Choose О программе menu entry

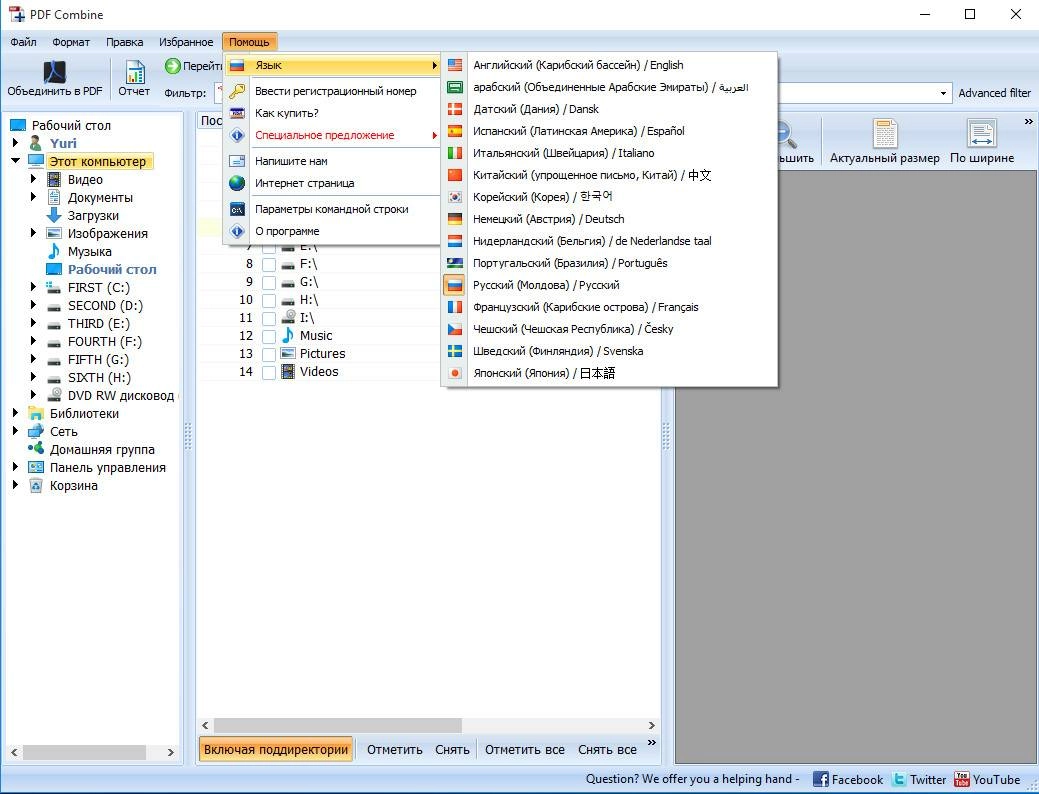click(333, 231)
